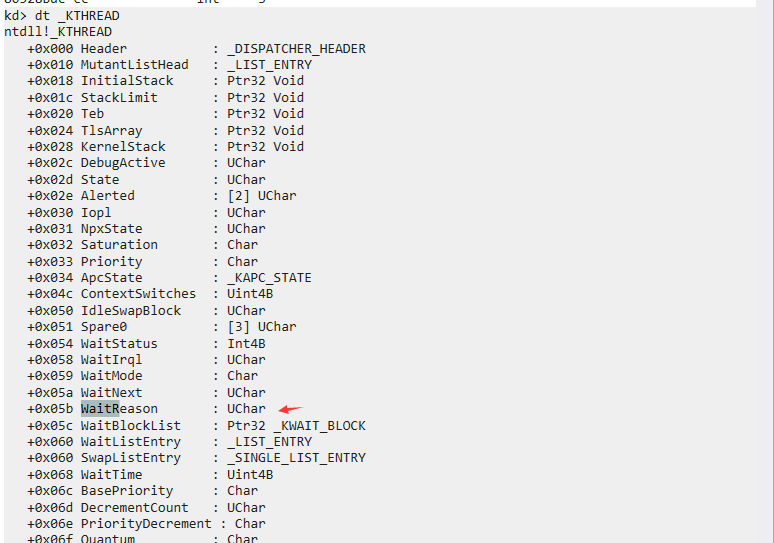Click the Ptr32 _KWAIT_BLOCK type text
774x543 pixels.
coord(296,426)
